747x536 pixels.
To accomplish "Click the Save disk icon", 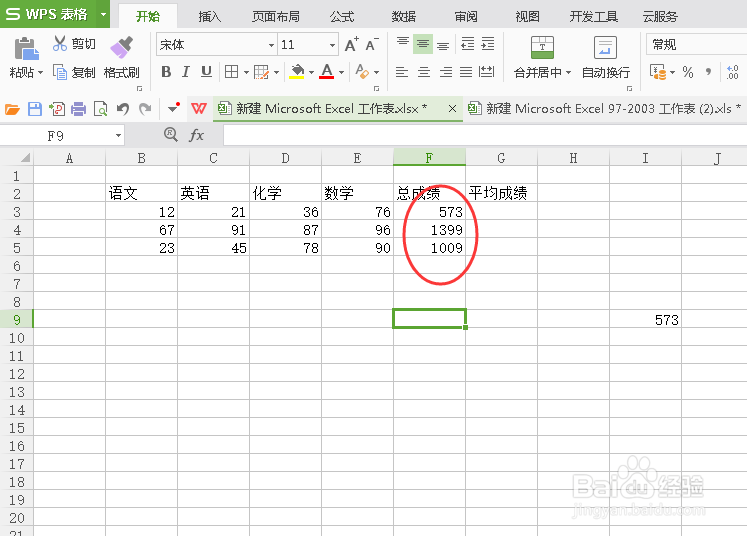I will pyautogui.click(x=35, y=109).
